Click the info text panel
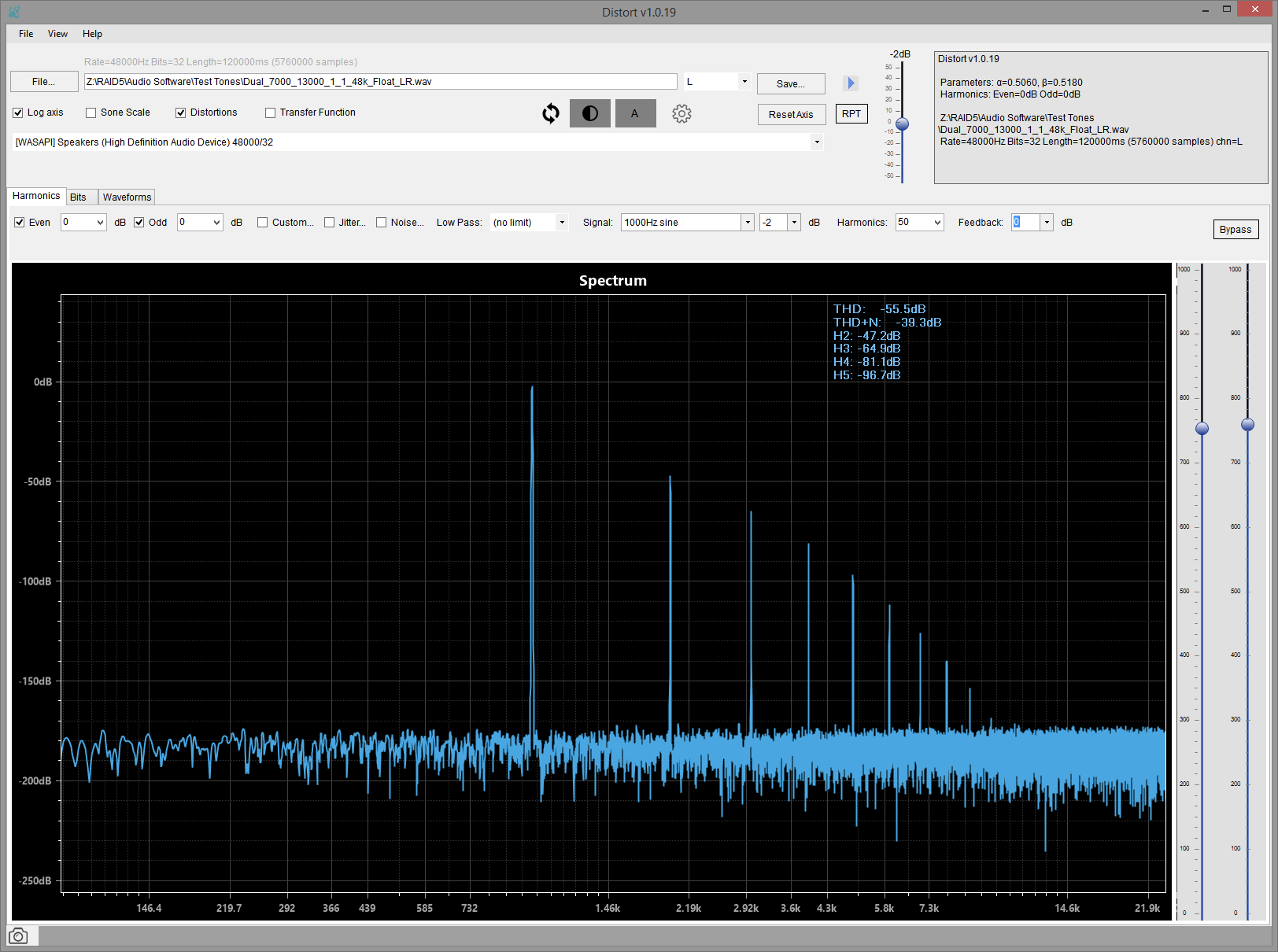This screenshot has height=952, width=1278. (1101, 118)
